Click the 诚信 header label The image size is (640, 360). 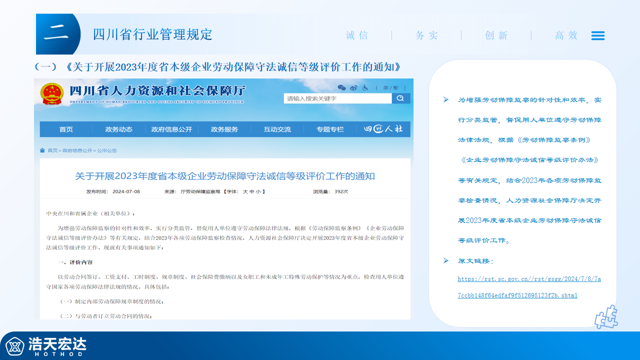(357, 36)
